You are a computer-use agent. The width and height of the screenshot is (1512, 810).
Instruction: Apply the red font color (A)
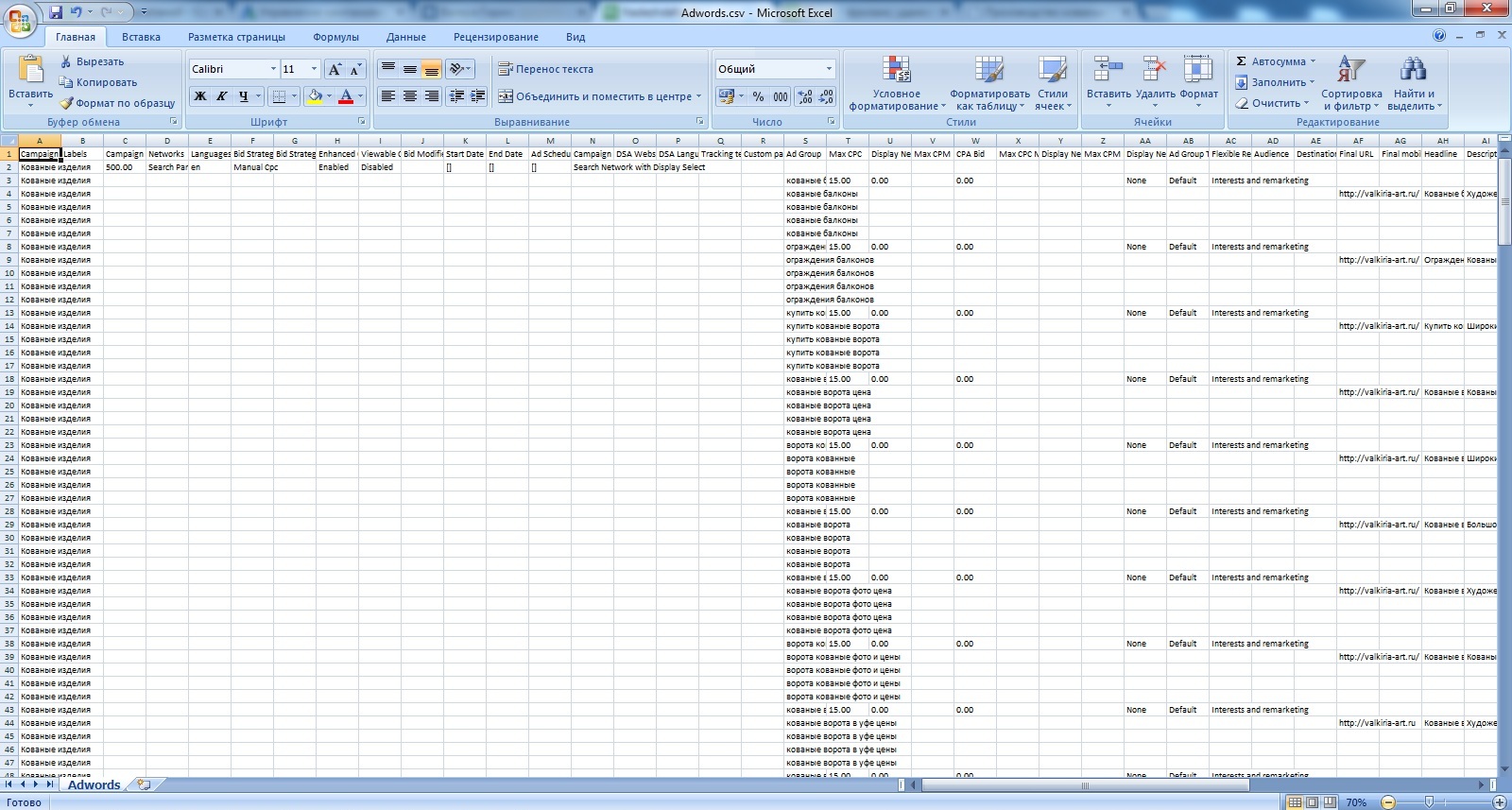coord(346,96)
